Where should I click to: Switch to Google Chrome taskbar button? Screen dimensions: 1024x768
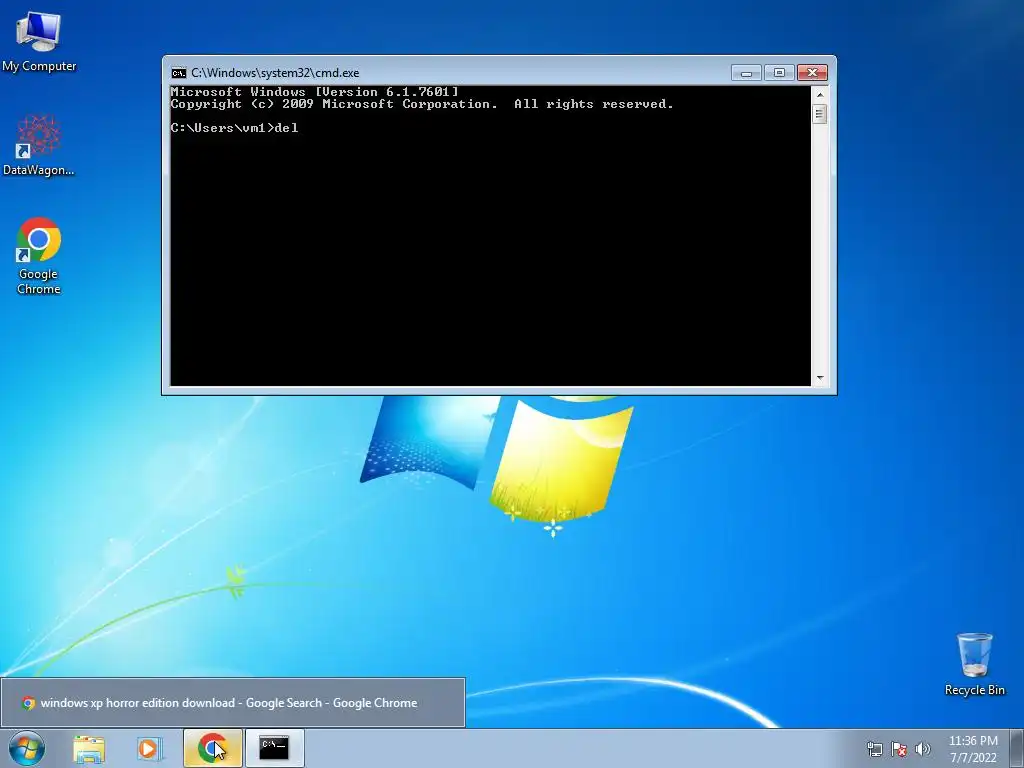213,748
